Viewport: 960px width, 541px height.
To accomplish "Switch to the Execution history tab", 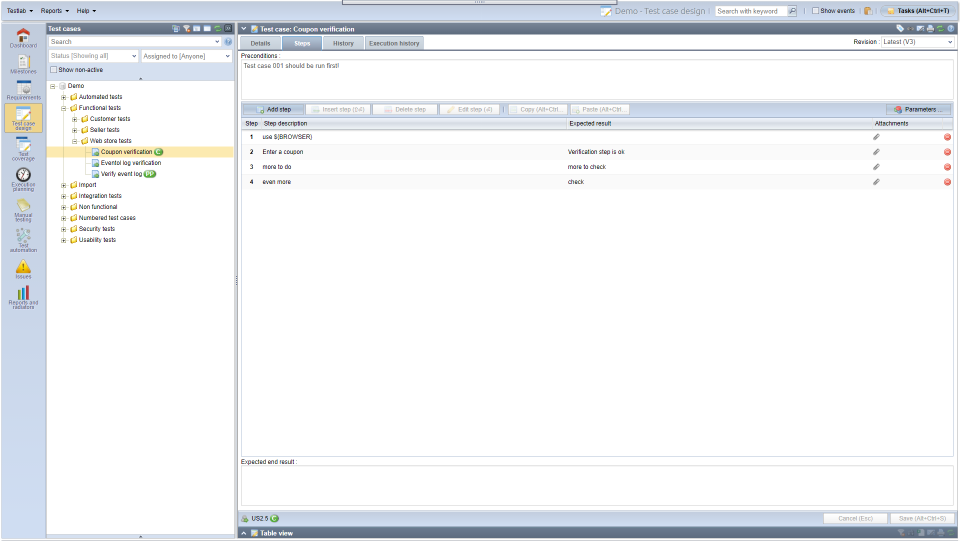I will coord(394,43).
